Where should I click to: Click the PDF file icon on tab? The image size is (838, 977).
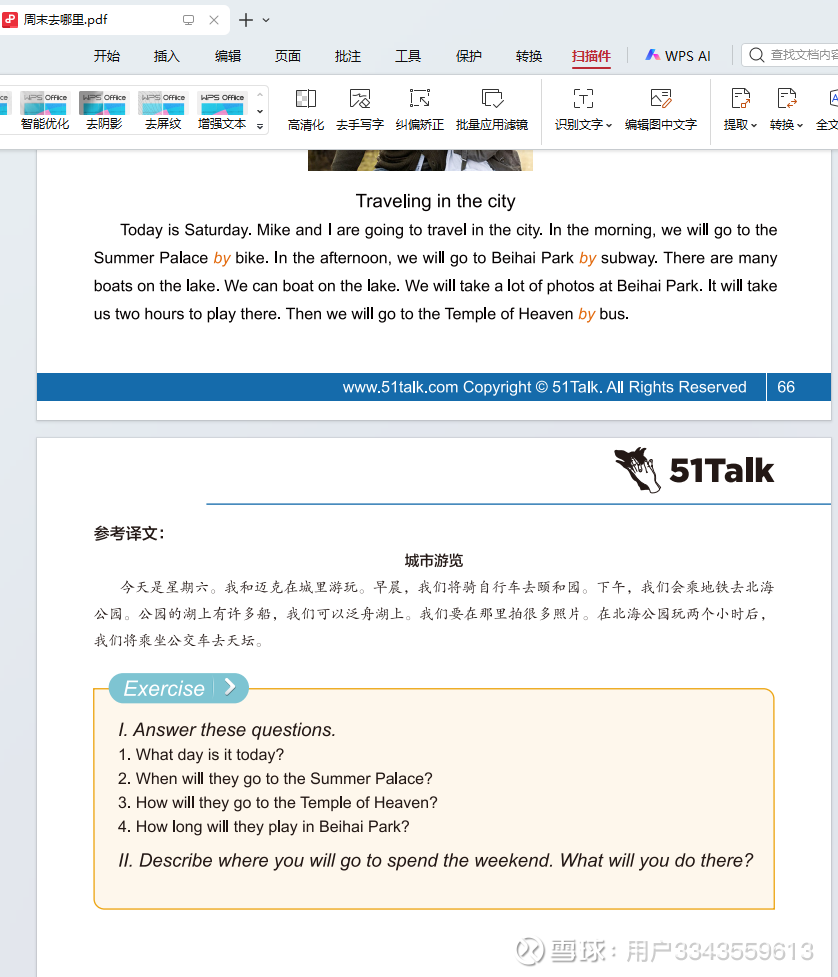coord(10,20)
